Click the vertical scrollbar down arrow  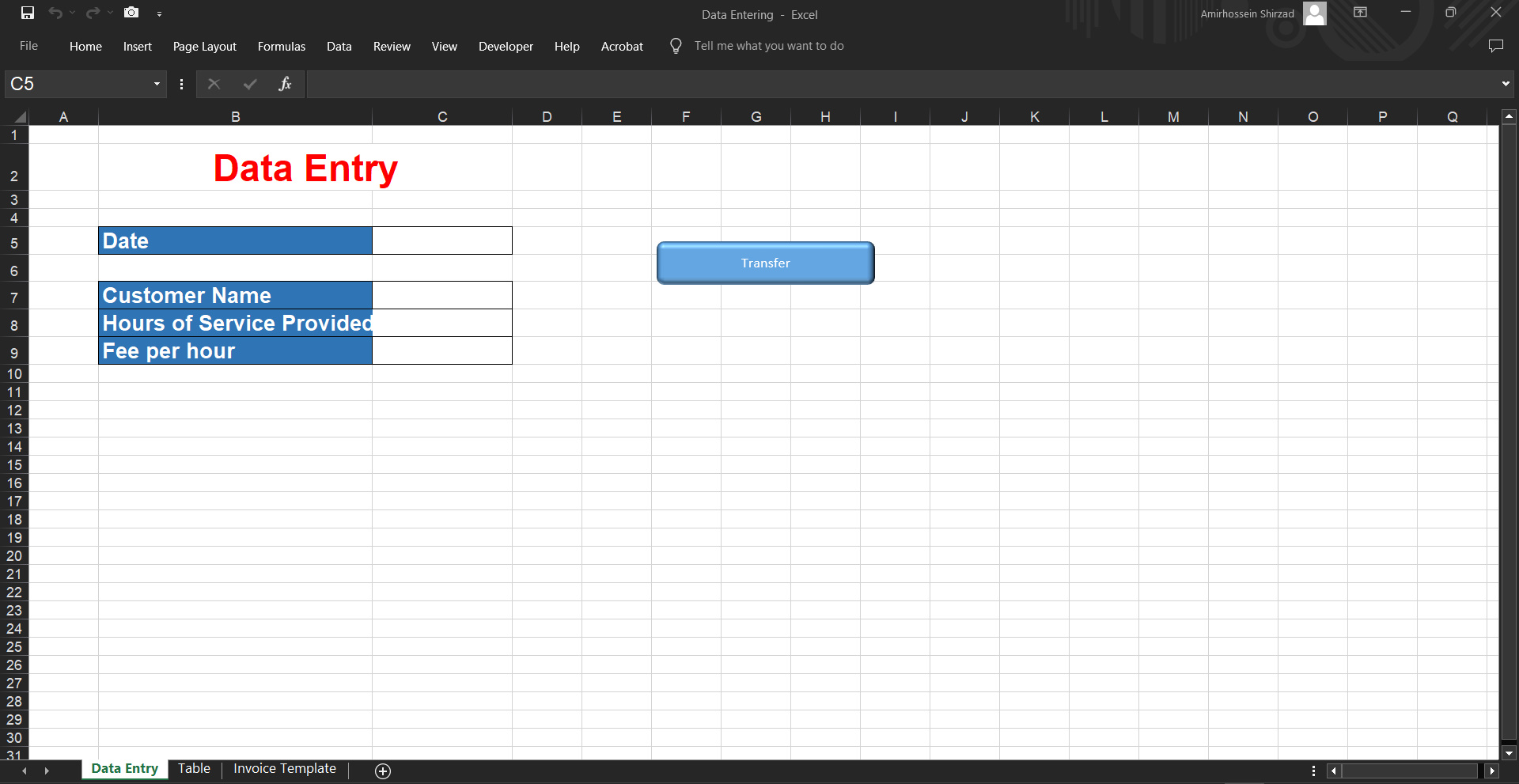point(1509,753)
